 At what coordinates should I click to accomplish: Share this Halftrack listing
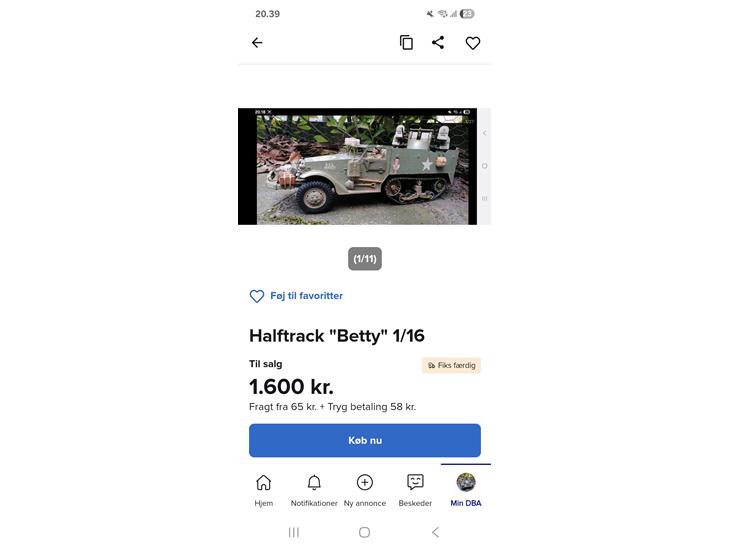[x=438, y=42]
